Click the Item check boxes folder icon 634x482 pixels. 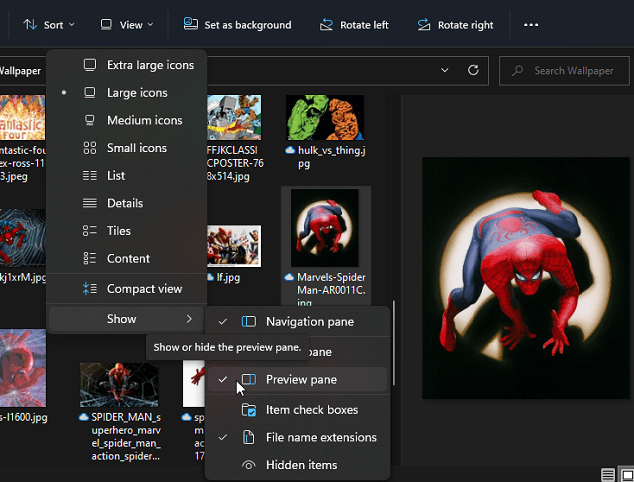(x=249, y=410)
